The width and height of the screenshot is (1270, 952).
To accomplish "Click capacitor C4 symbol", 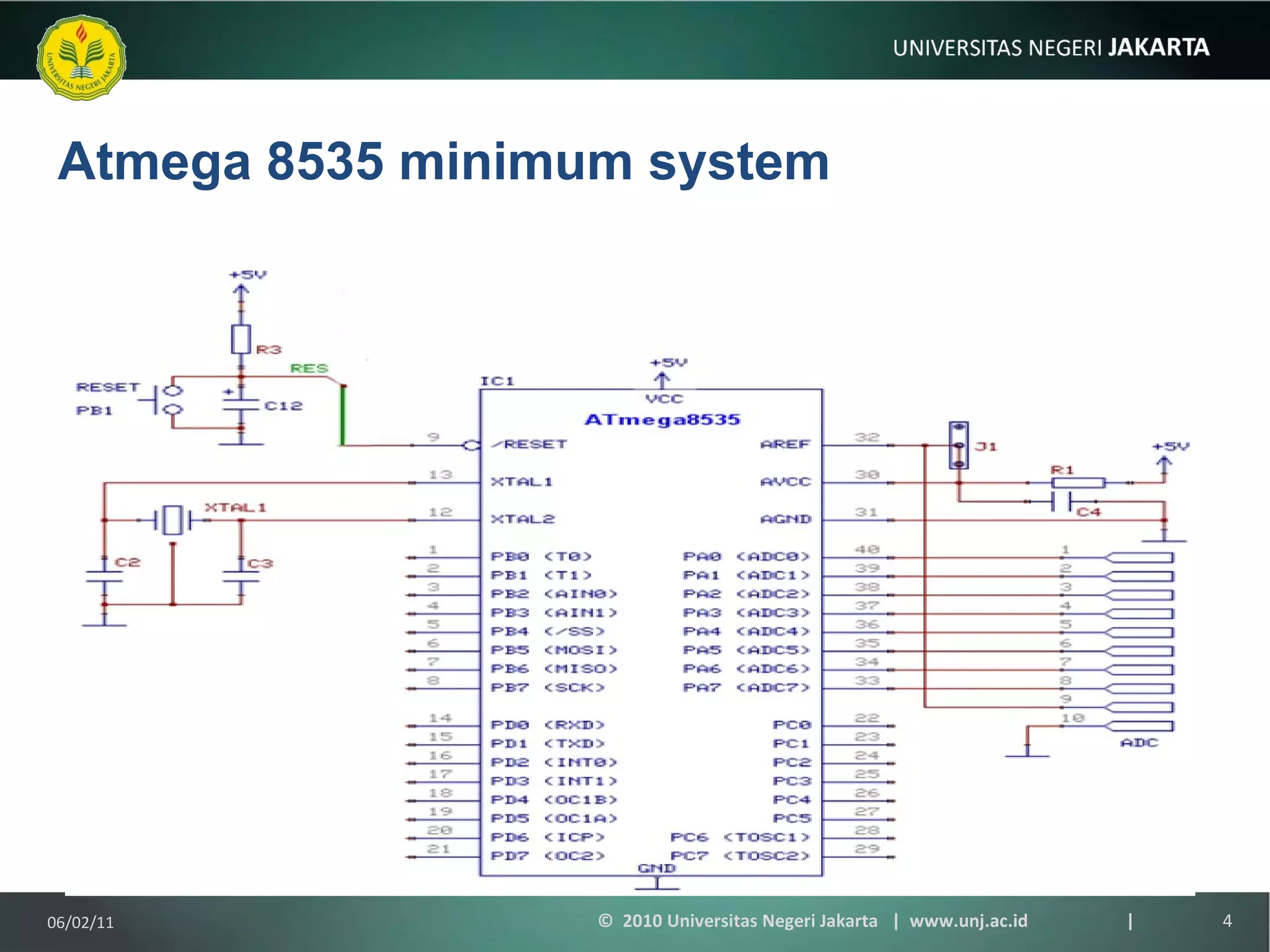I will click(1062, 501).
